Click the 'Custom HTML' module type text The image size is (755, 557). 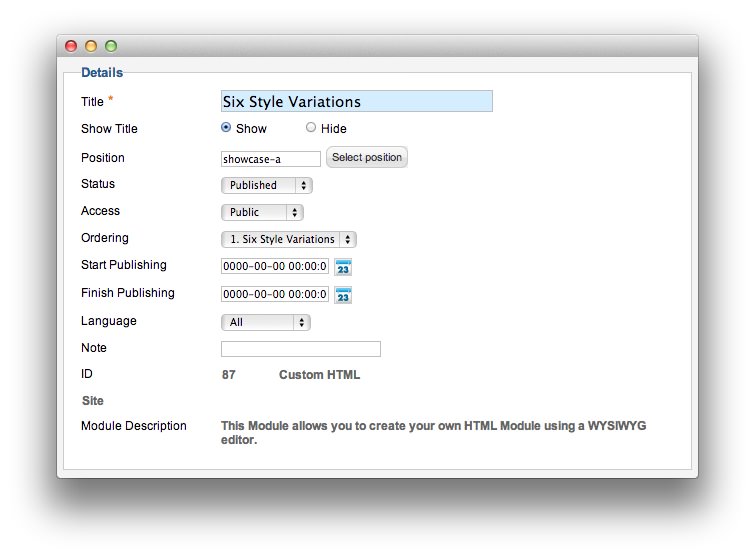pos(319,375)
